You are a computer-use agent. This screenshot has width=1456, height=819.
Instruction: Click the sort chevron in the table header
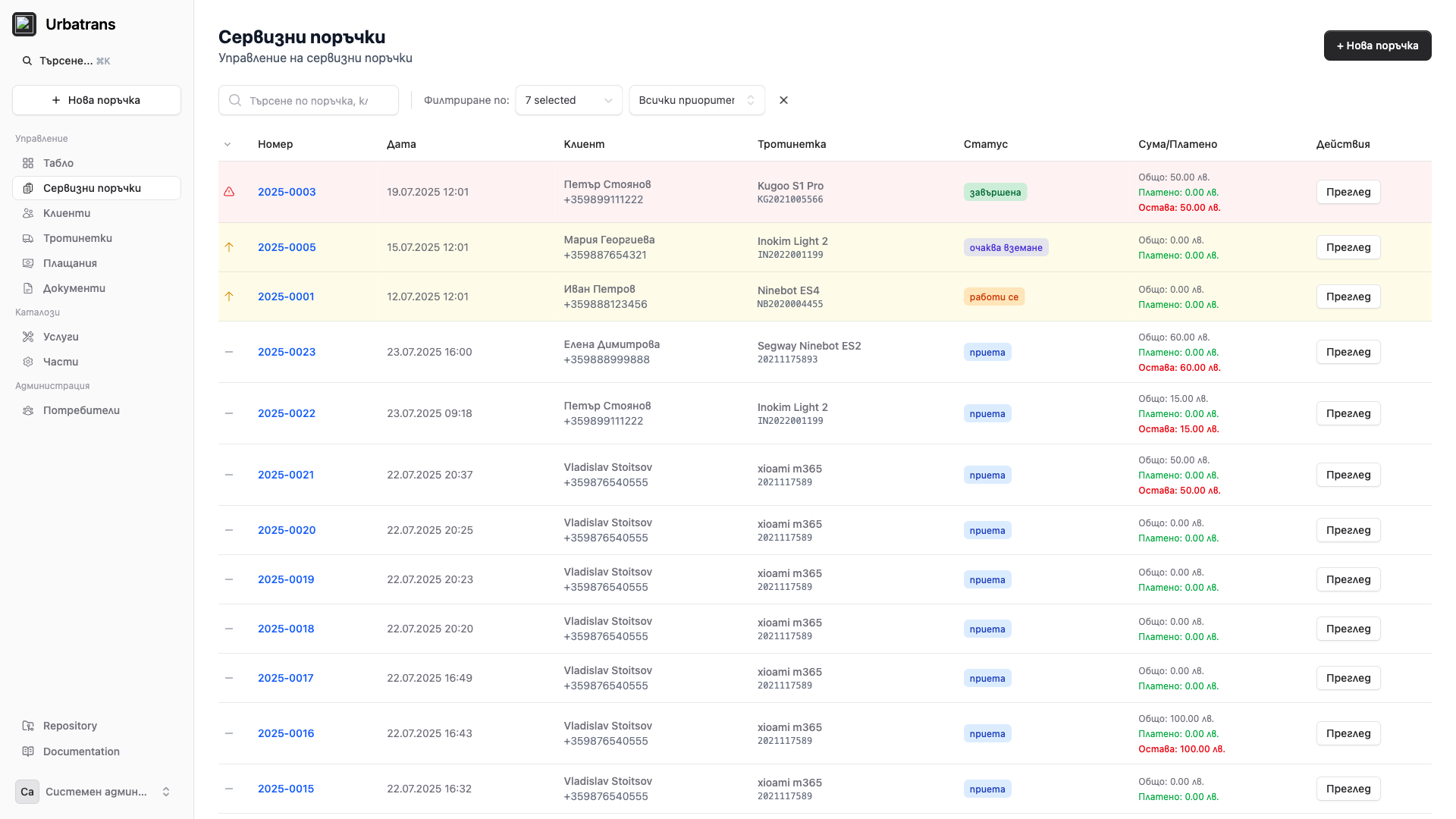(227, 144)
